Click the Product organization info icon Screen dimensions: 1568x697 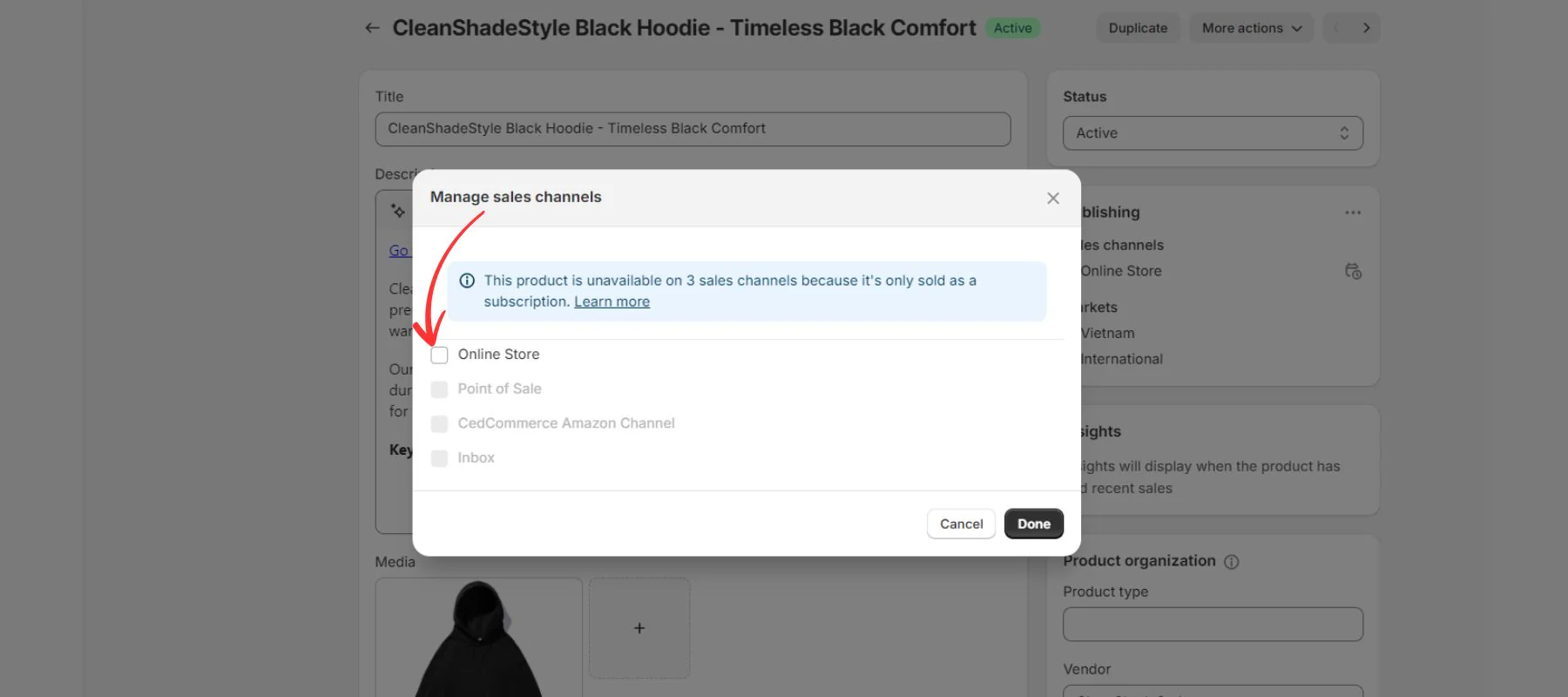click(1232, 562)
